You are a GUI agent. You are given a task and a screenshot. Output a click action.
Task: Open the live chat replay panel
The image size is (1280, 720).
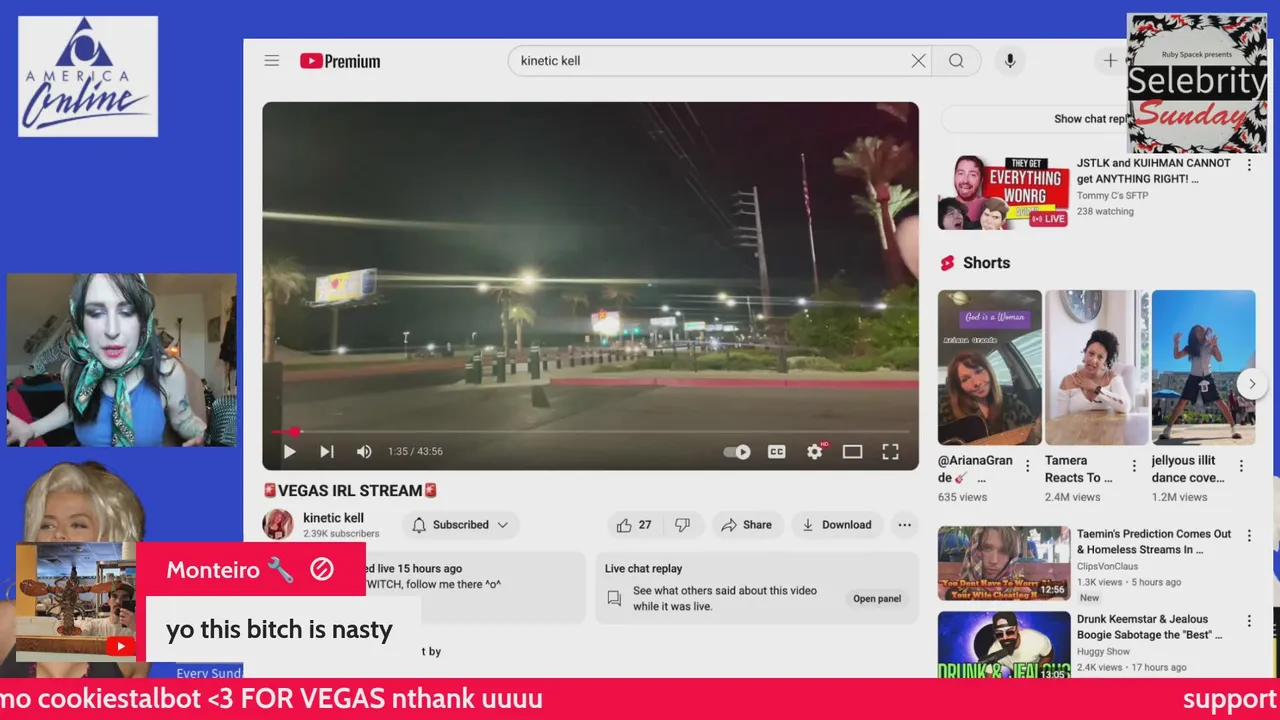(877, 599)
